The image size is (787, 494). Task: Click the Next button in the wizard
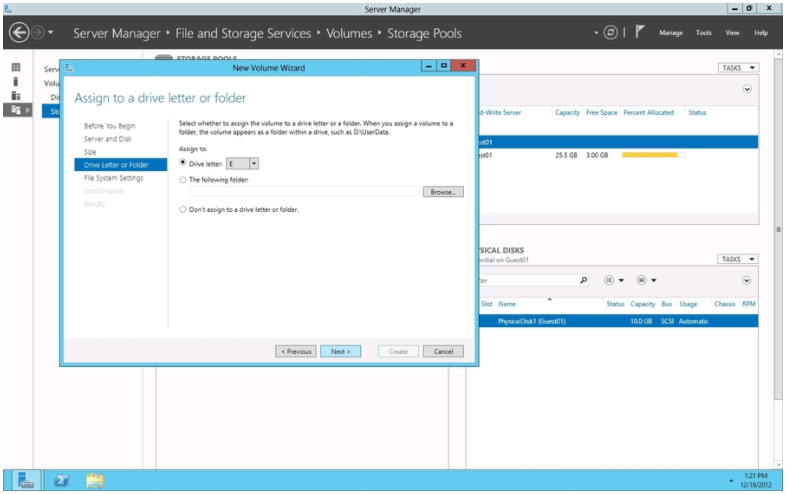click(340, 351)
